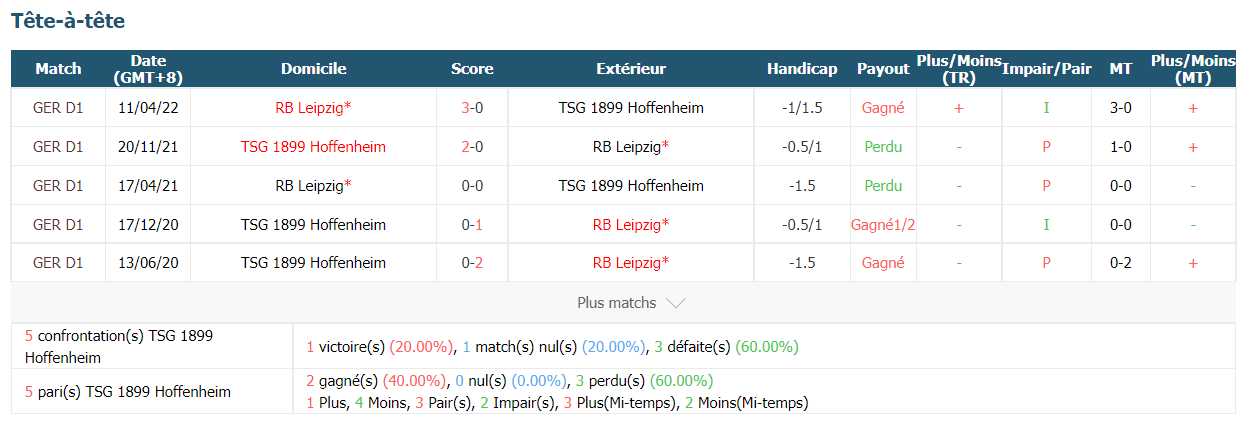
Task: Expand the Plus matchs chevron arrow
Action: point(675,303)
